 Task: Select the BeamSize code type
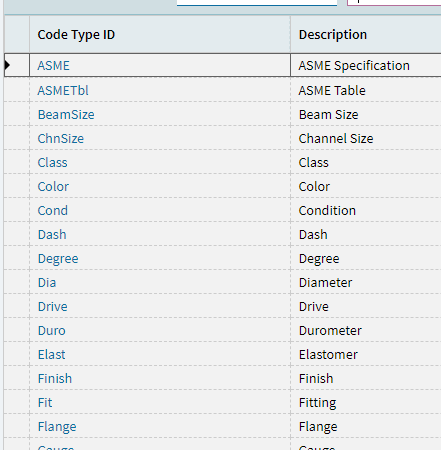66,115
